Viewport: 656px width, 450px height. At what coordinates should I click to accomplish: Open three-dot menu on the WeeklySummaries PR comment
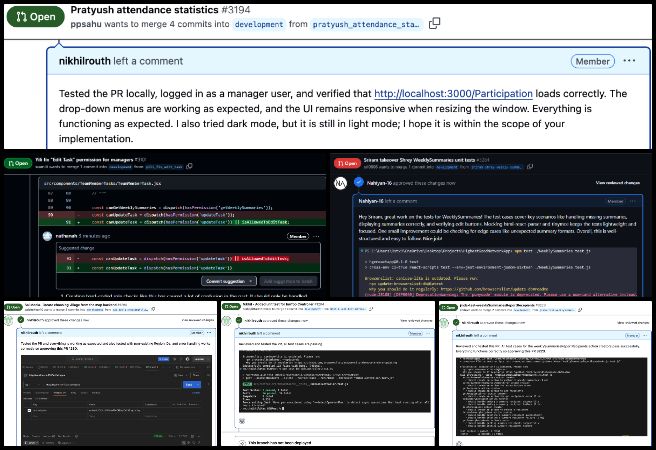point(633,201)
